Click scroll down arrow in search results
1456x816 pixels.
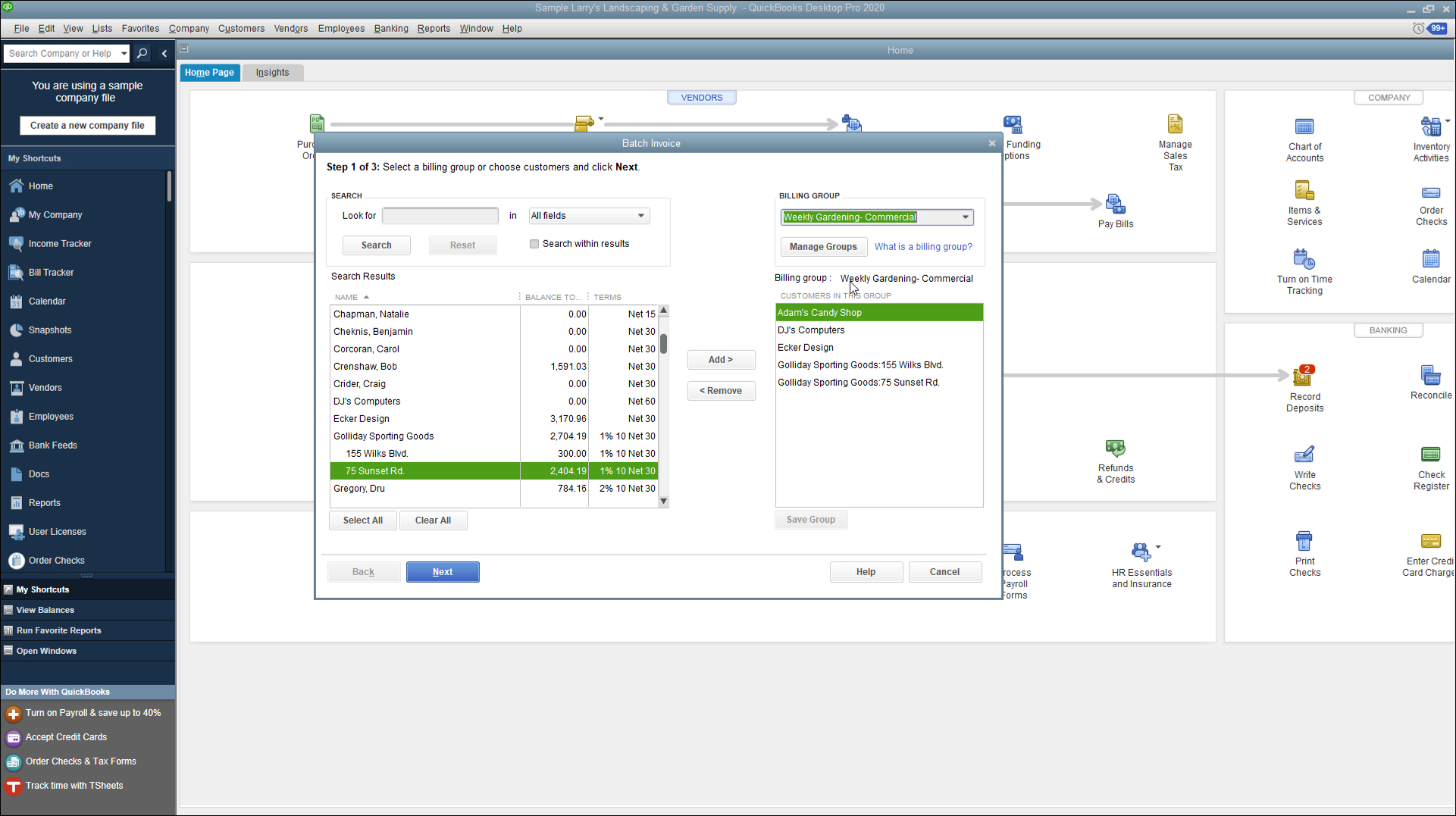663,502
